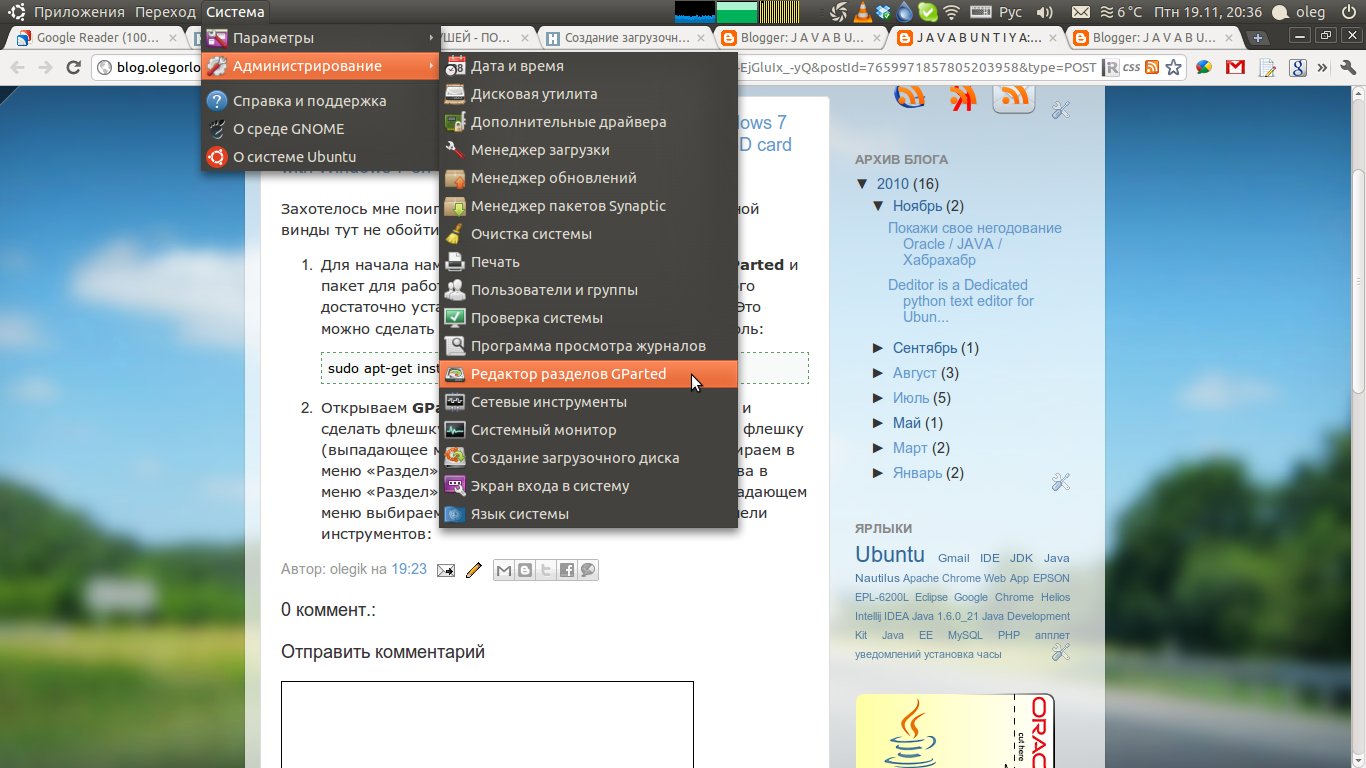Click the Google 'g' extension icon

point(1297,68)
